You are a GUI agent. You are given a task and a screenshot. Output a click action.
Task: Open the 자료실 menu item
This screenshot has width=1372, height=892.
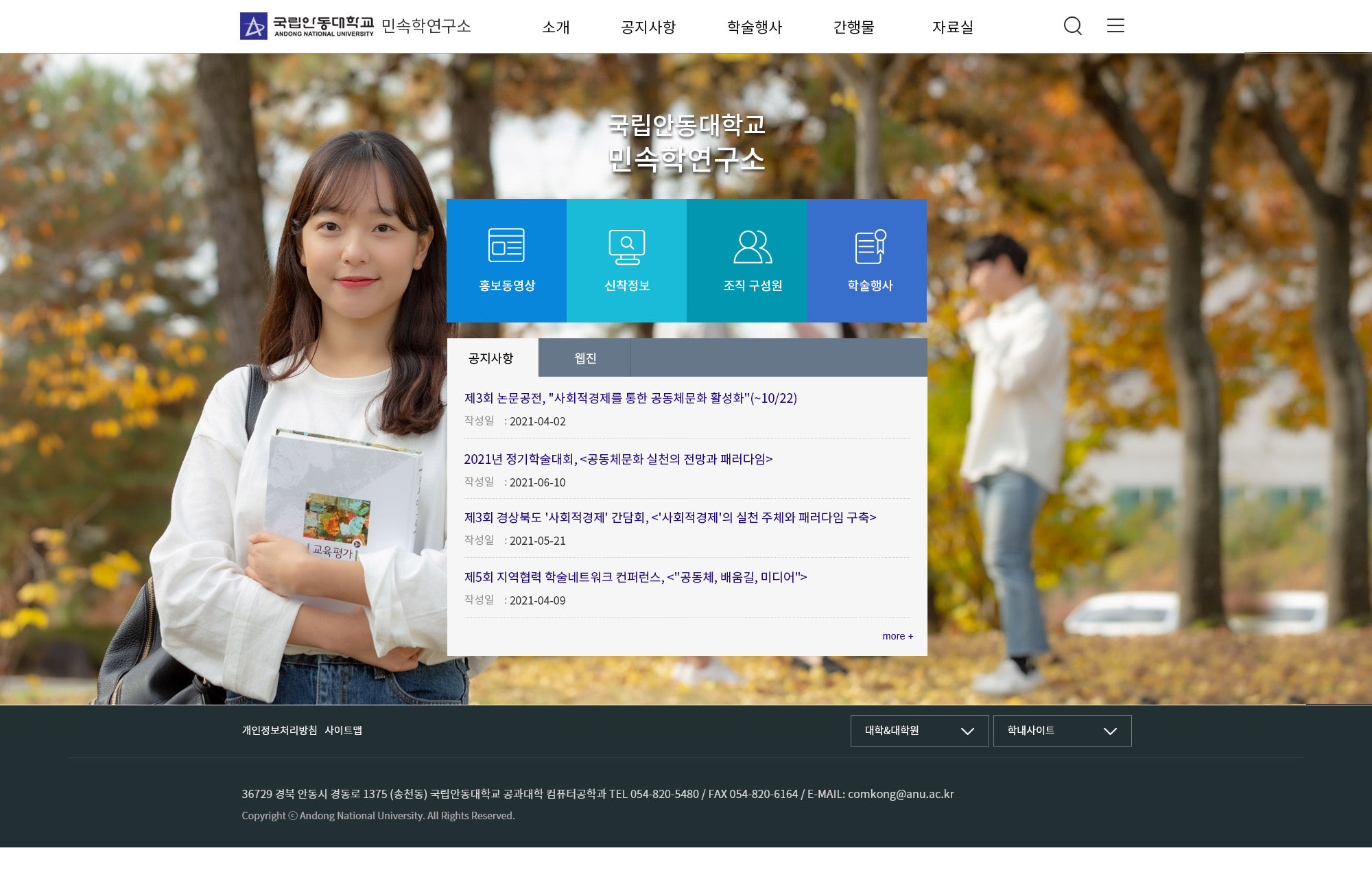pos(952,27)
